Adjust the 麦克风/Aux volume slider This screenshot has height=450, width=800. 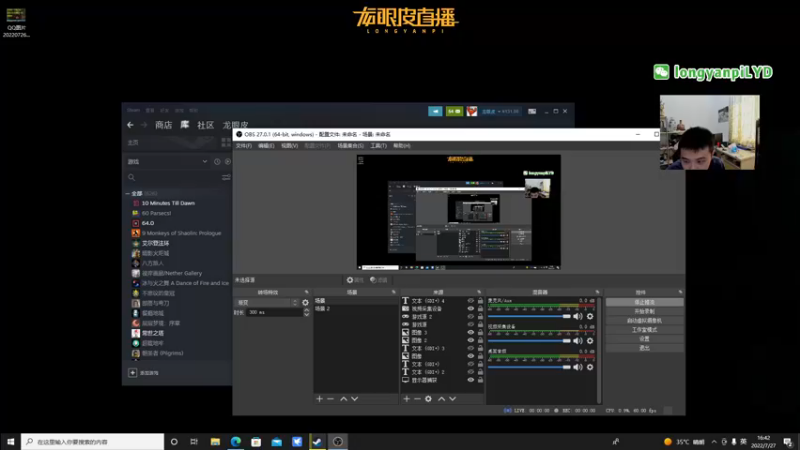coord(530,316)
